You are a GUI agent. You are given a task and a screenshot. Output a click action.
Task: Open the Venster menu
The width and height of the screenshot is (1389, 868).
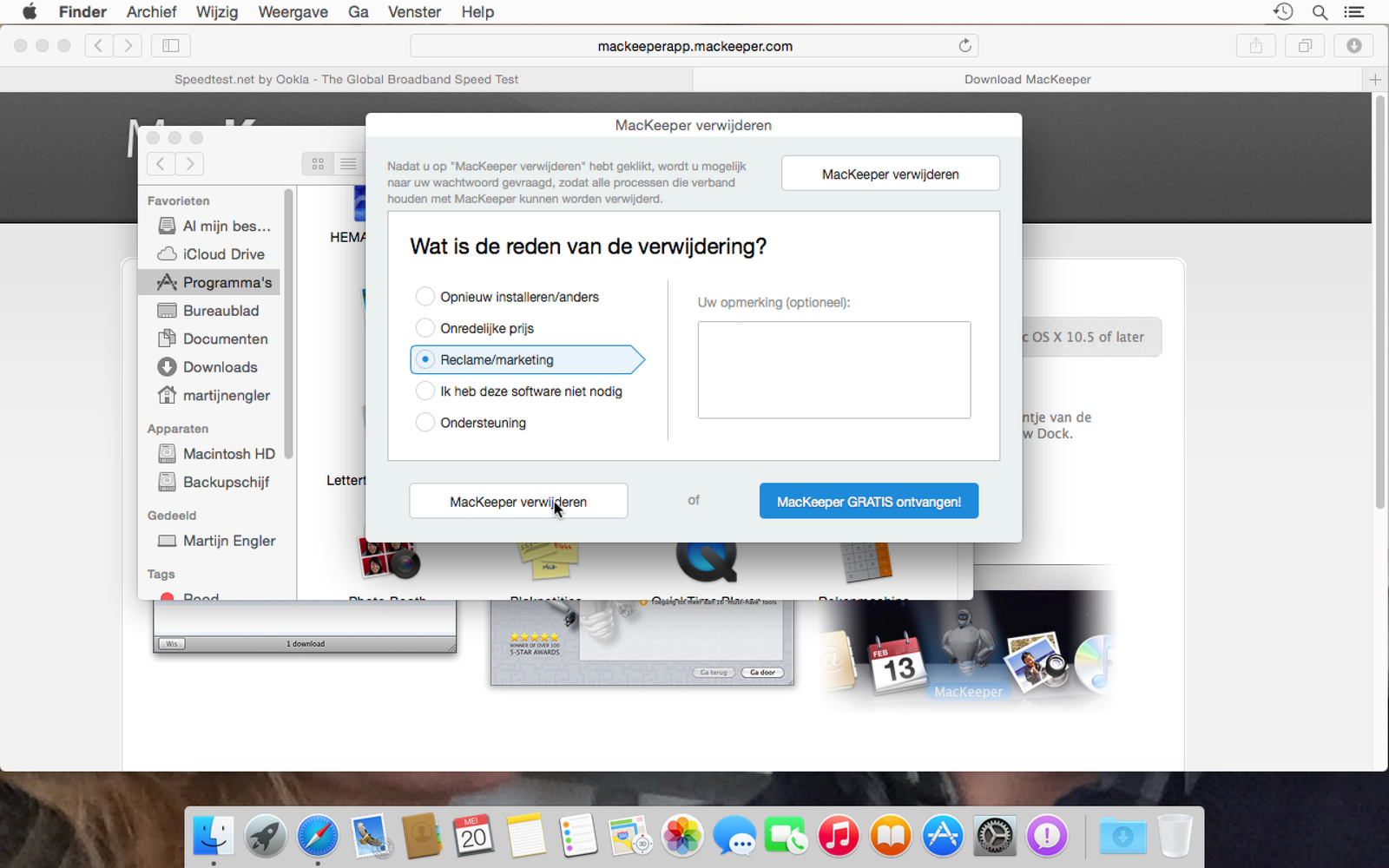[414, 12]
